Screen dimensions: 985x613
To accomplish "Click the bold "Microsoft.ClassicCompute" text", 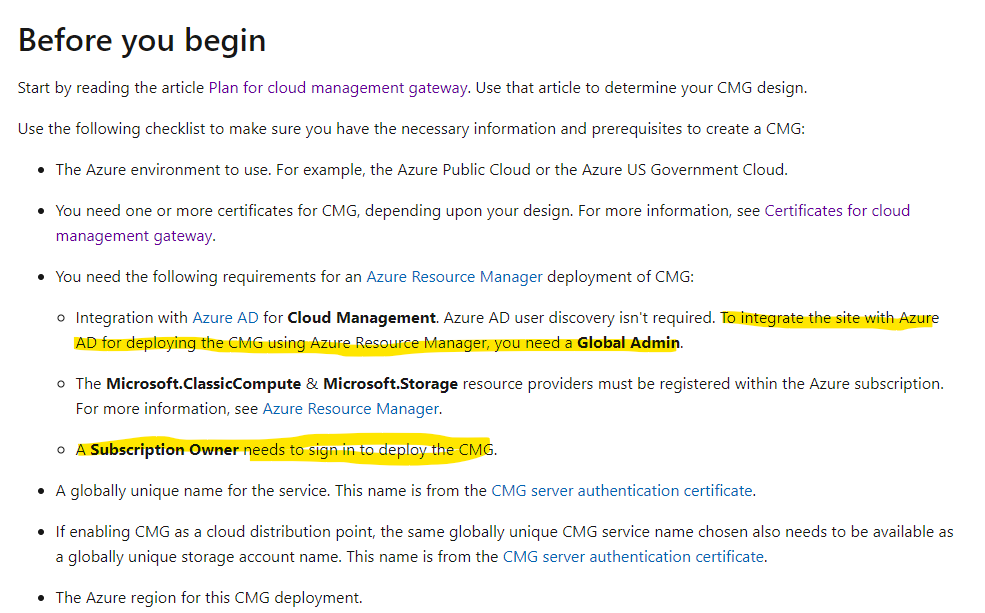I will (x=204, y=384).
